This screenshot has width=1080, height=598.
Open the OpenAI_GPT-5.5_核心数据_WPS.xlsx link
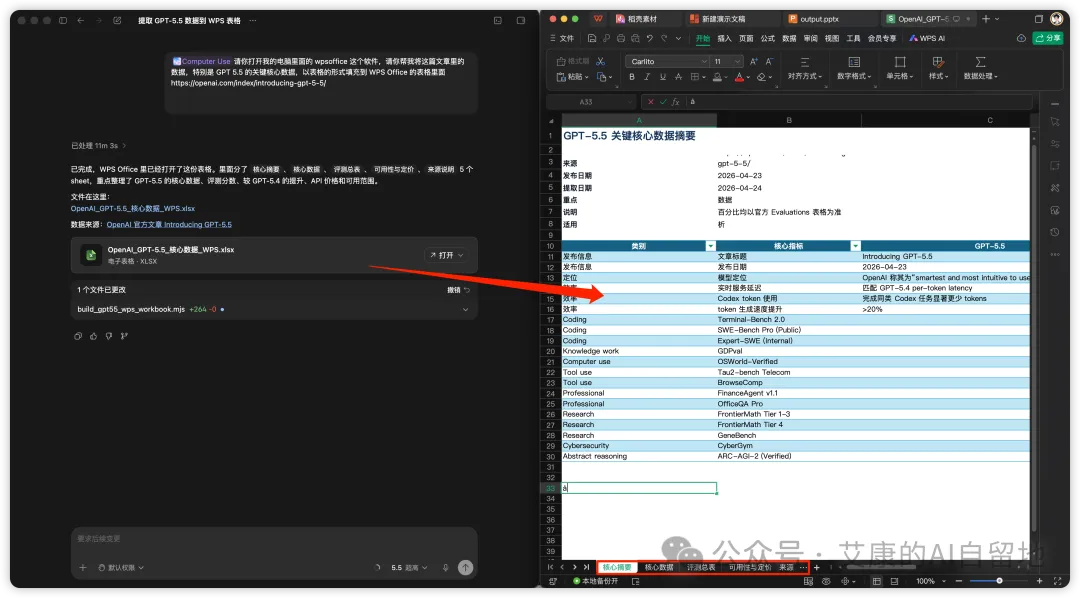coord(132,208)
